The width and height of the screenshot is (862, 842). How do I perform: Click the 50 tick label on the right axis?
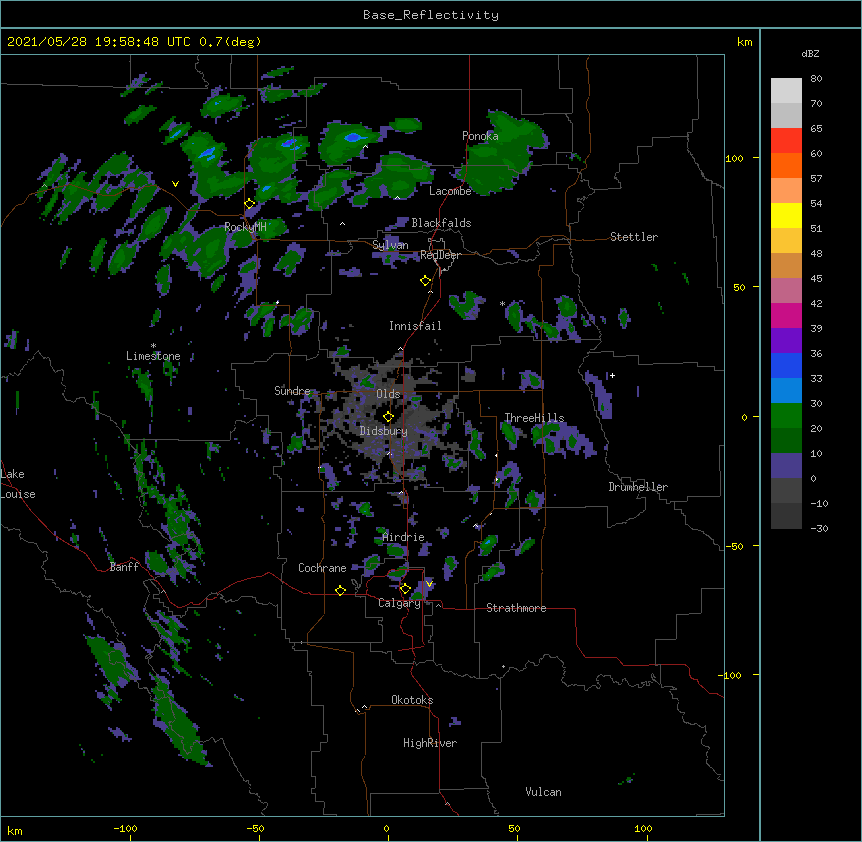click(x=739, y=287)
